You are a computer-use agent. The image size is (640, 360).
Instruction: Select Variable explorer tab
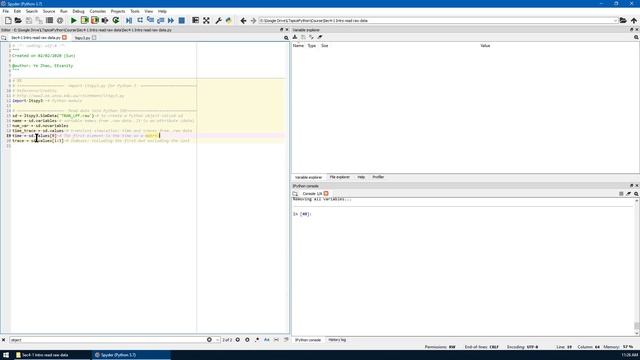[x=309, y=177]
